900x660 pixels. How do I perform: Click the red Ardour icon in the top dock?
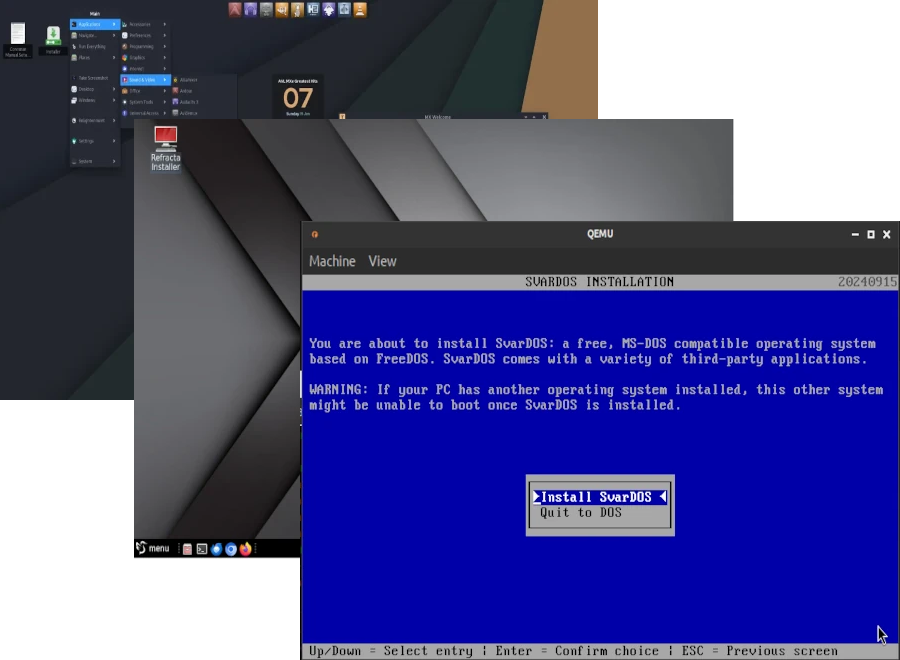click(235, 10)
